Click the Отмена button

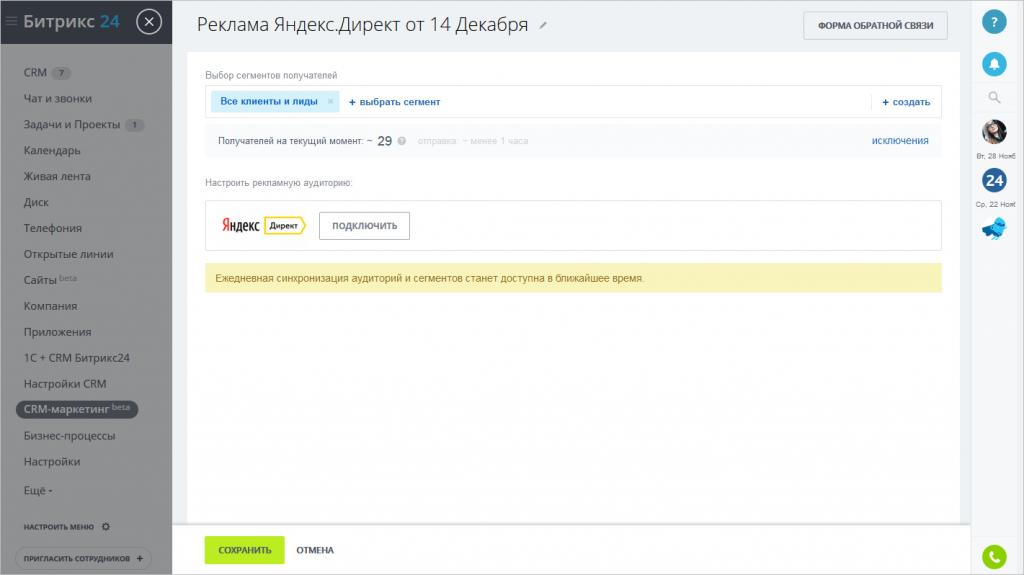315,550
